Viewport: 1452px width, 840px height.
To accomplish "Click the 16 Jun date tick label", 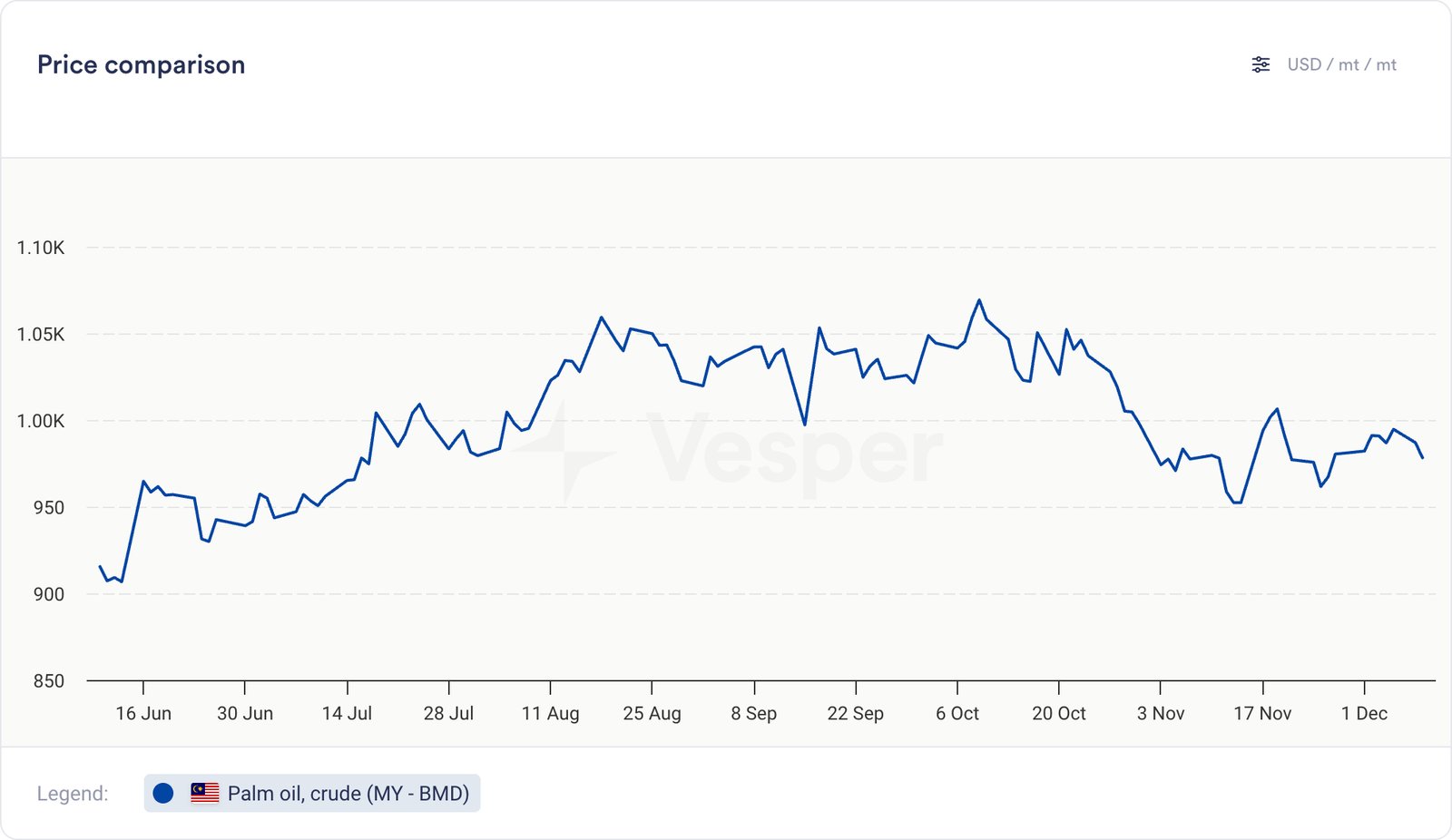I will pyautogui.click(x=143, y=713).
